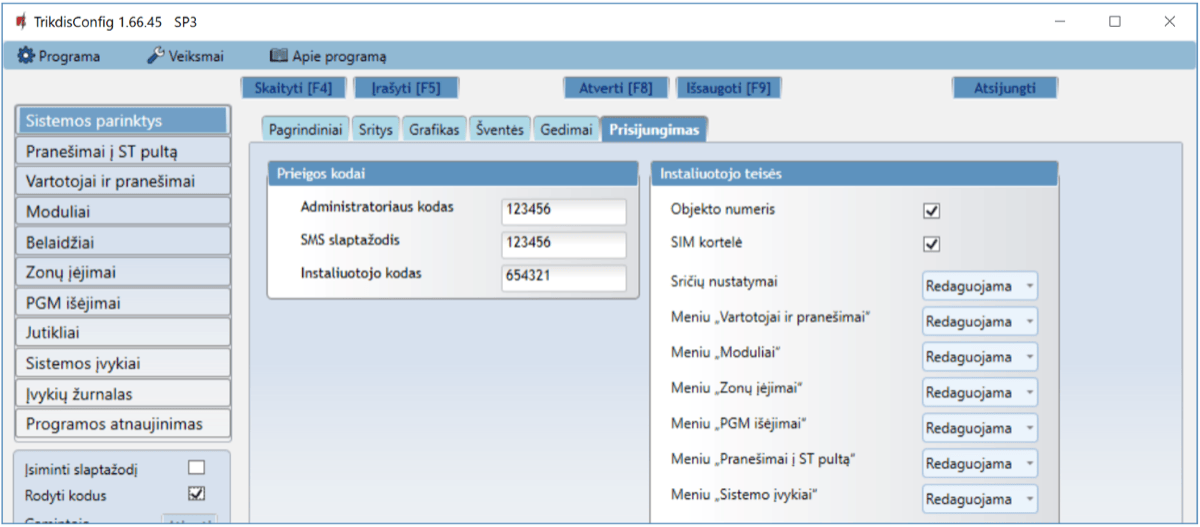Click the Skaityti [F4] button
Image resolution: width=1200 pixels, height=527 pixels.
pos(292,88)
